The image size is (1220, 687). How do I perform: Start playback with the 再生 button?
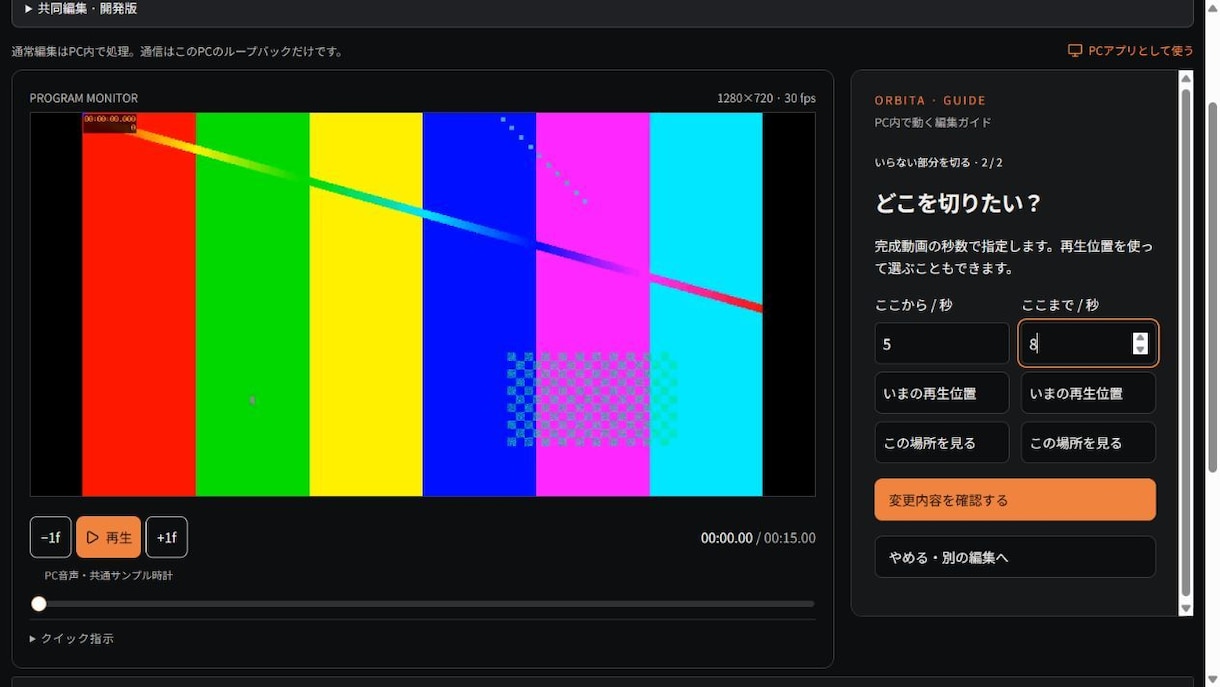click(x=109, y=537)
